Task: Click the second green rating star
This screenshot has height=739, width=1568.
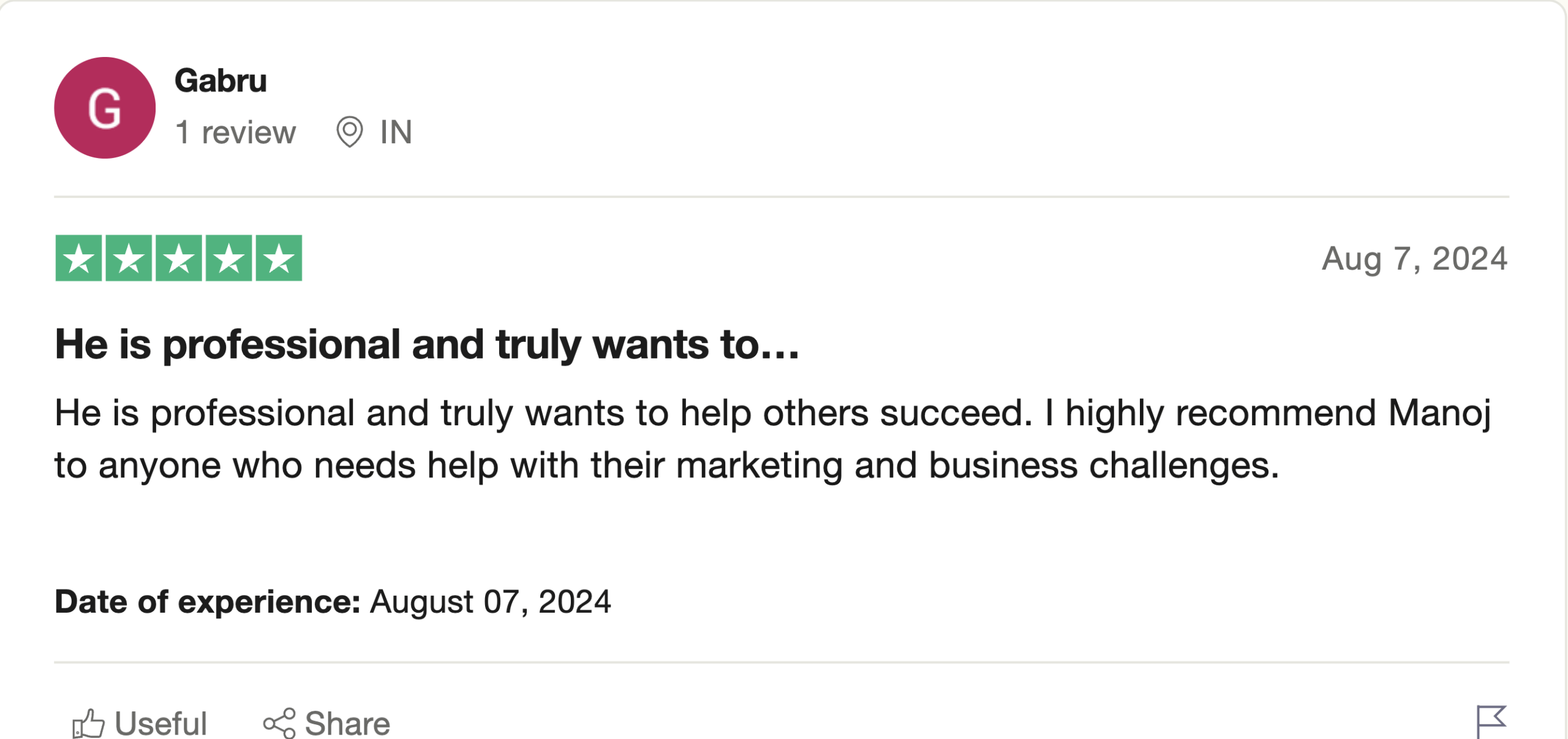Action: [x=129, y=258]
